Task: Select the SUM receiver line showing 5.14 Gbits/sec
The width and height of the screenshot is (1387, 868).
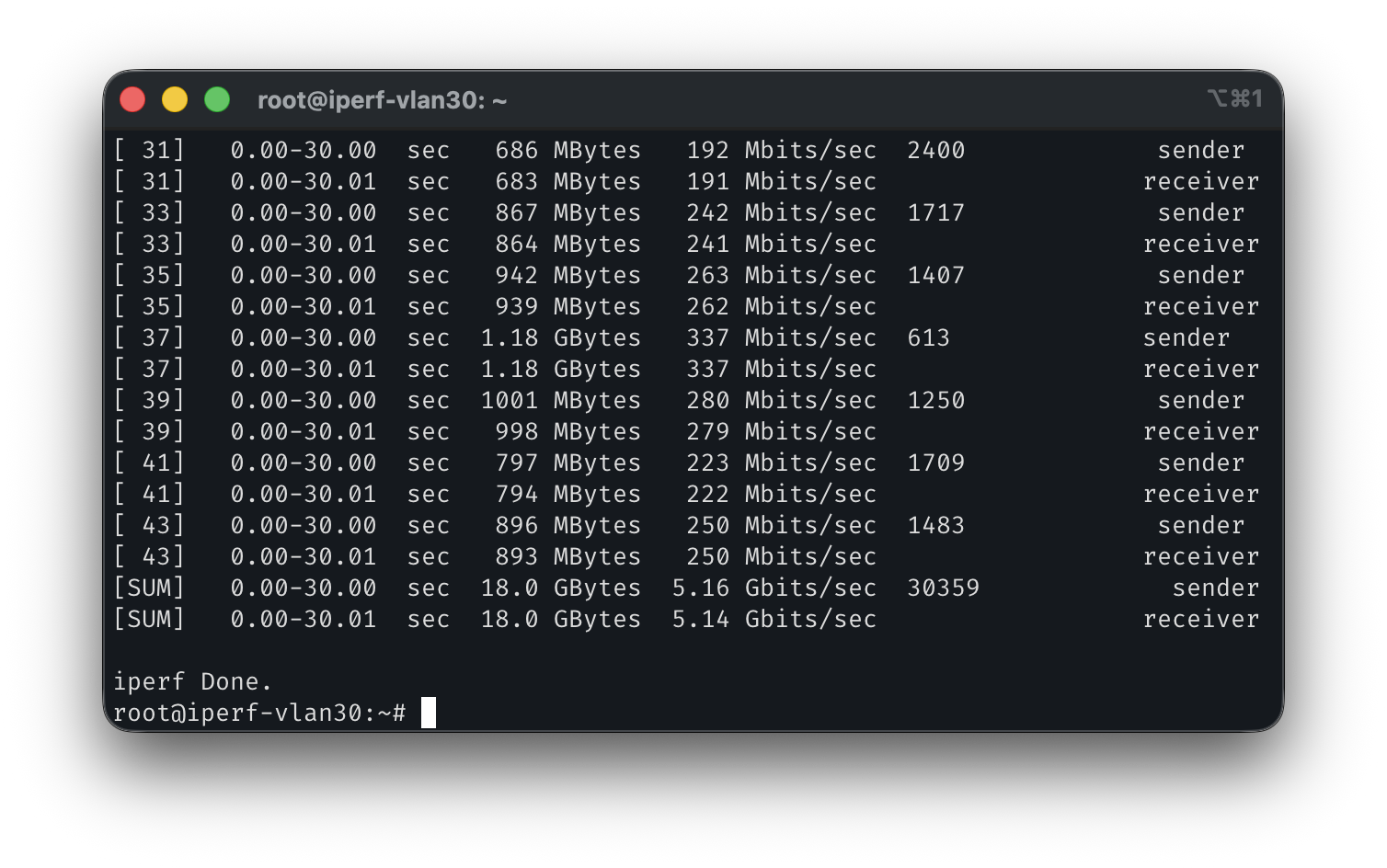Action: click(552, 619)
